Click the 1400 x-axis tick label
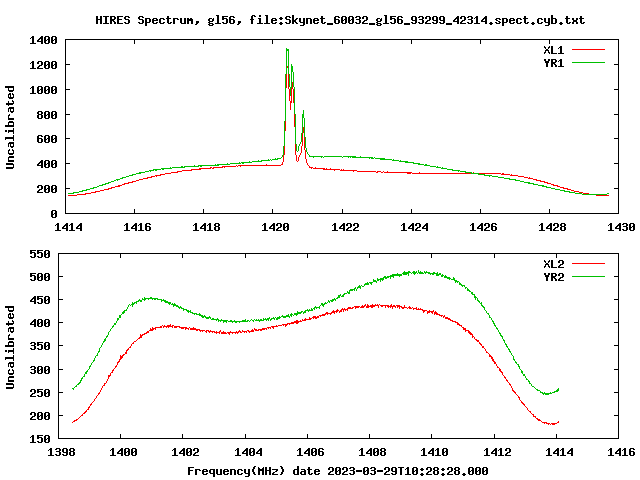This screenshot has height=480, width=640. [123, 452]
